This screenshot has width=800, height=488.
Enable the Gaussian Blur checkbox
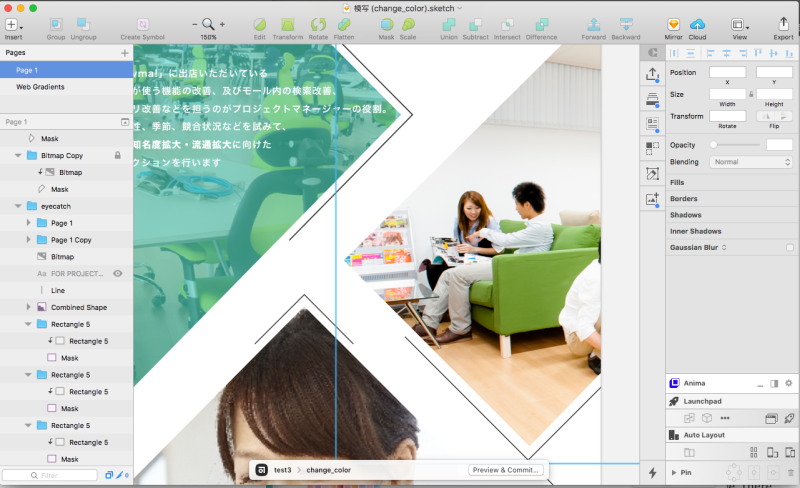790,248
